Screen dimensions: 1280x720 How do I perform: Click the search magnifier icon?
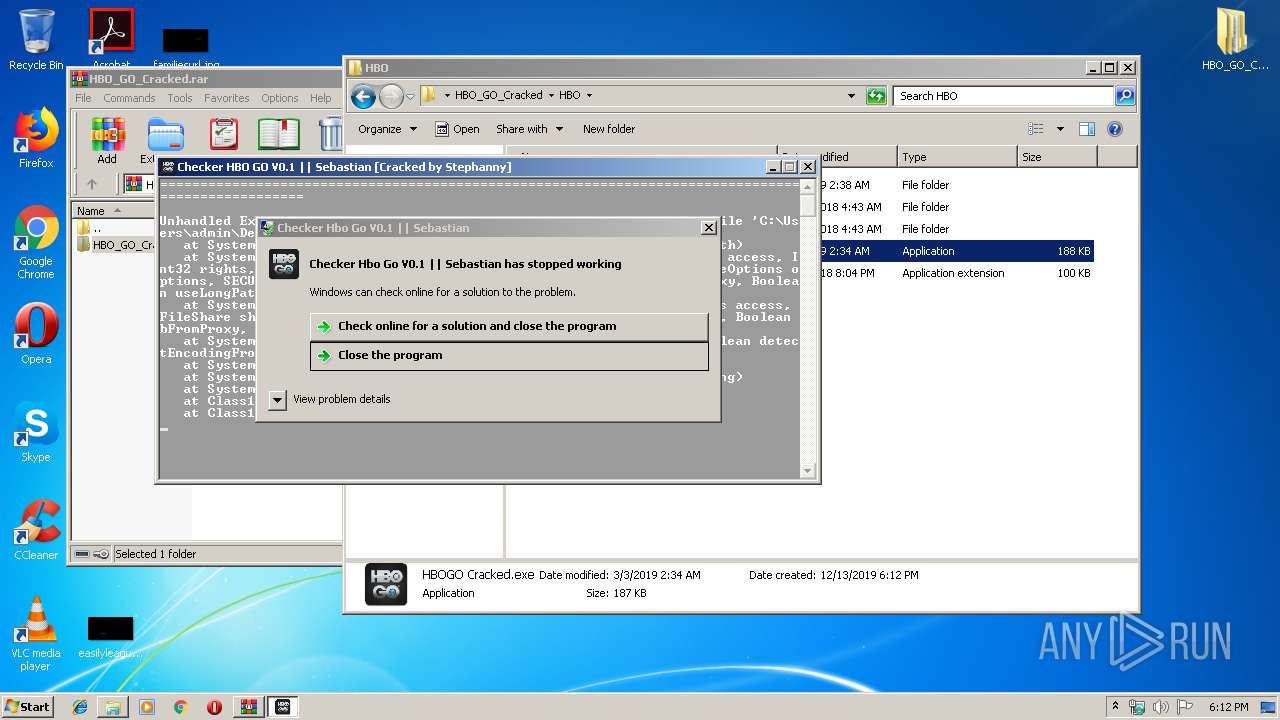1125,96
